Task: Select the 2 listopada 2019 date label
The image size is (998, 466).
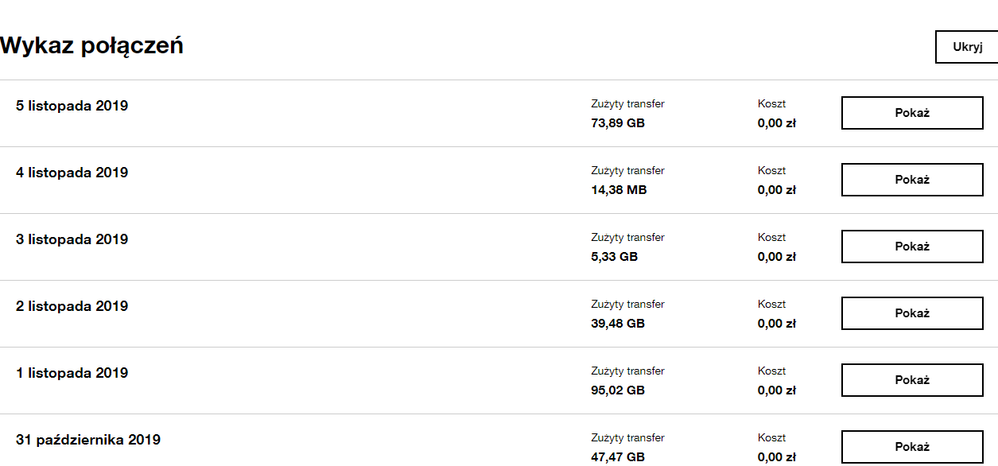Action: click(x=72, y=307)
